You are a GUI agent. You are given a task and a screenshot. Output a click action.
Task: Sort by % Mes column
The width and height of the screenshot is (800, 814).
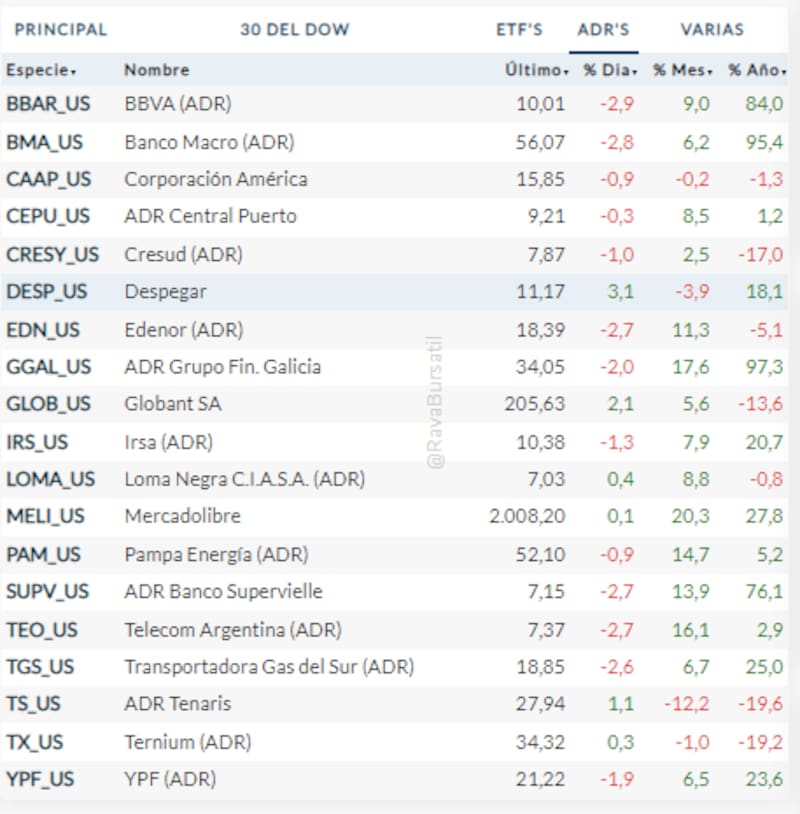[683, 70]
